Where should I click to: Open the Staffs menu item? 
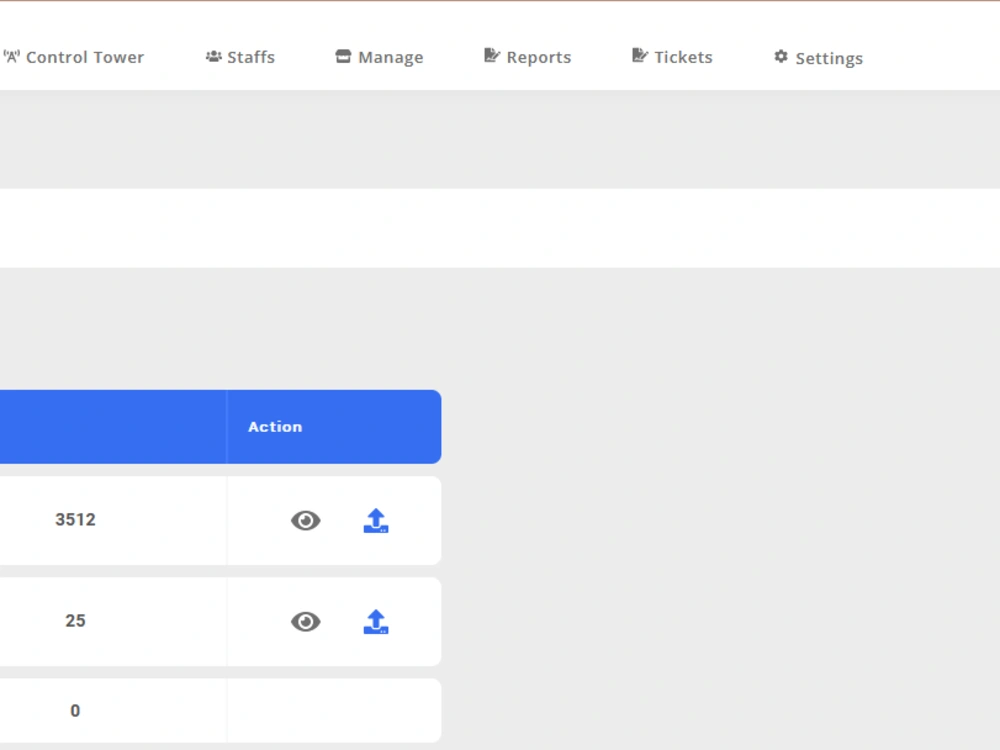[240, 57]
